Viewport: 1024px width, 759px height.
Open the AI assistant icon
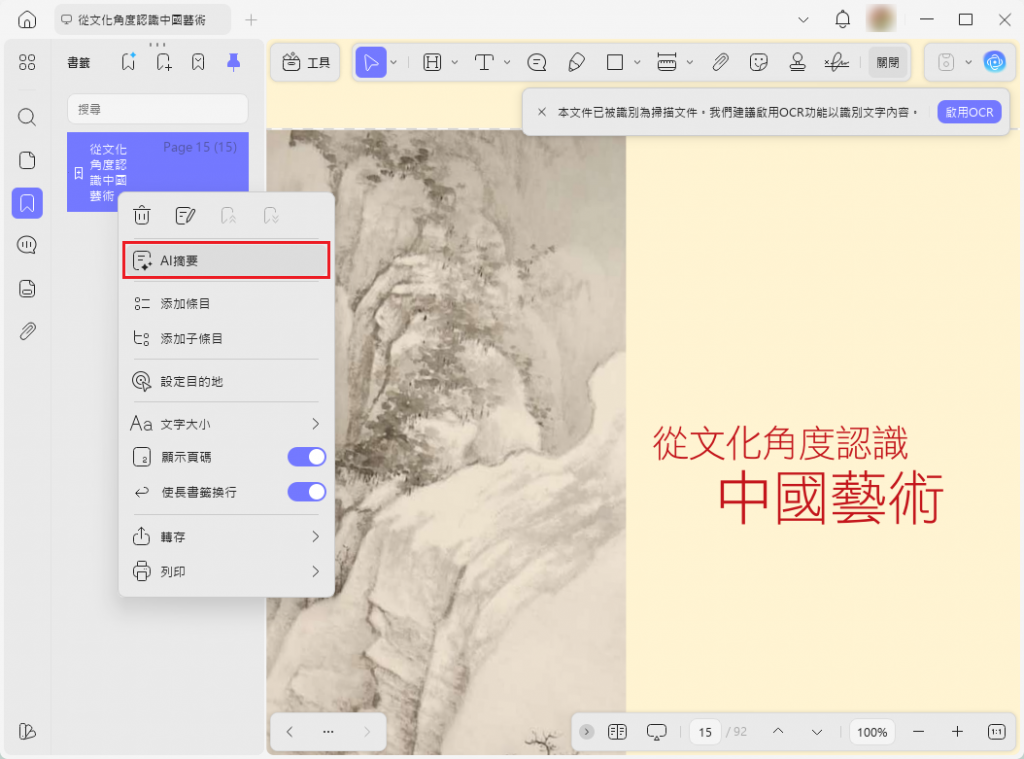tap(994, 62)
